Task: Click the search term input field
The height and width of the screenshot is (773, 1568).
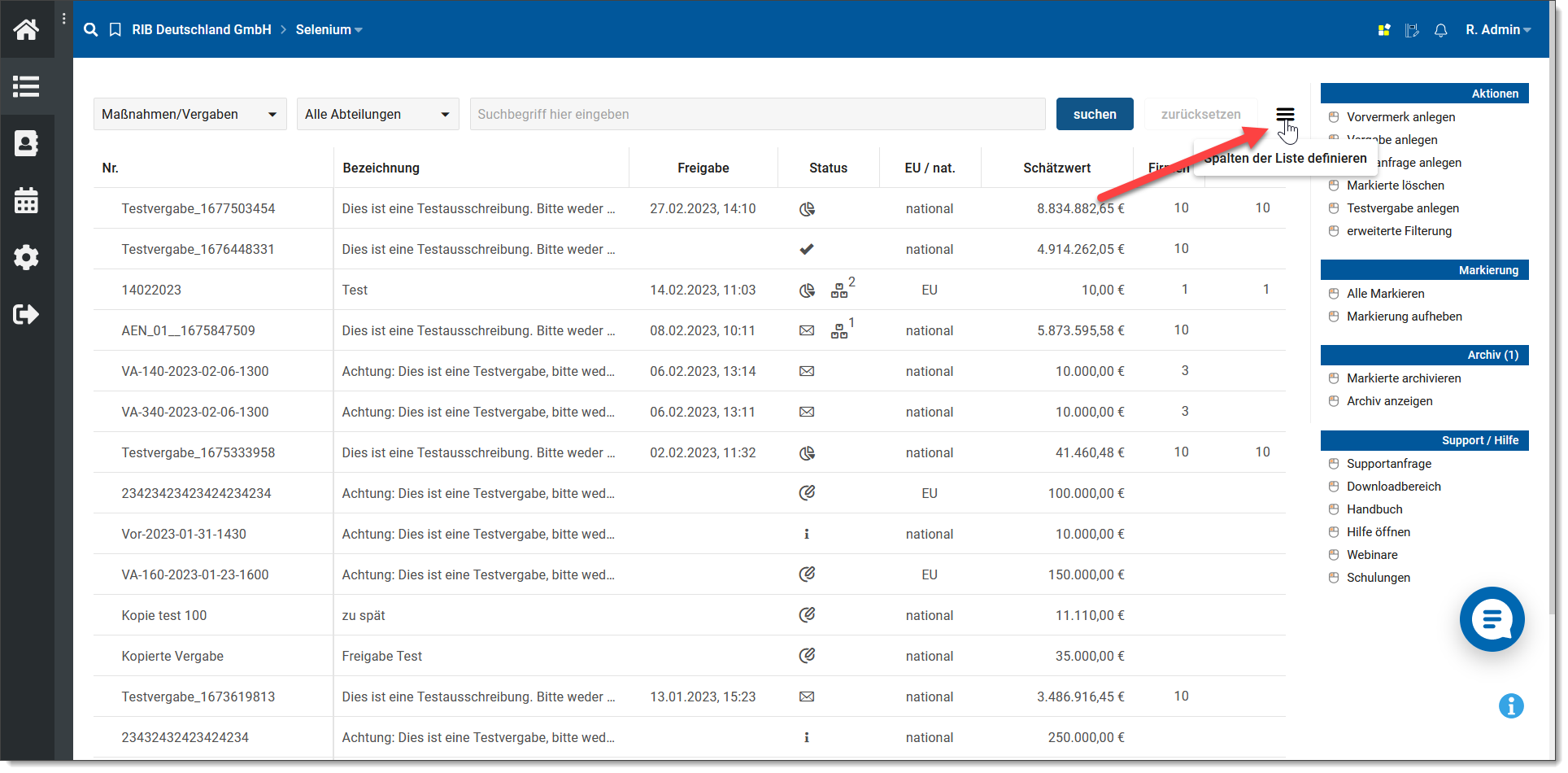Action: tap(757, 114)
